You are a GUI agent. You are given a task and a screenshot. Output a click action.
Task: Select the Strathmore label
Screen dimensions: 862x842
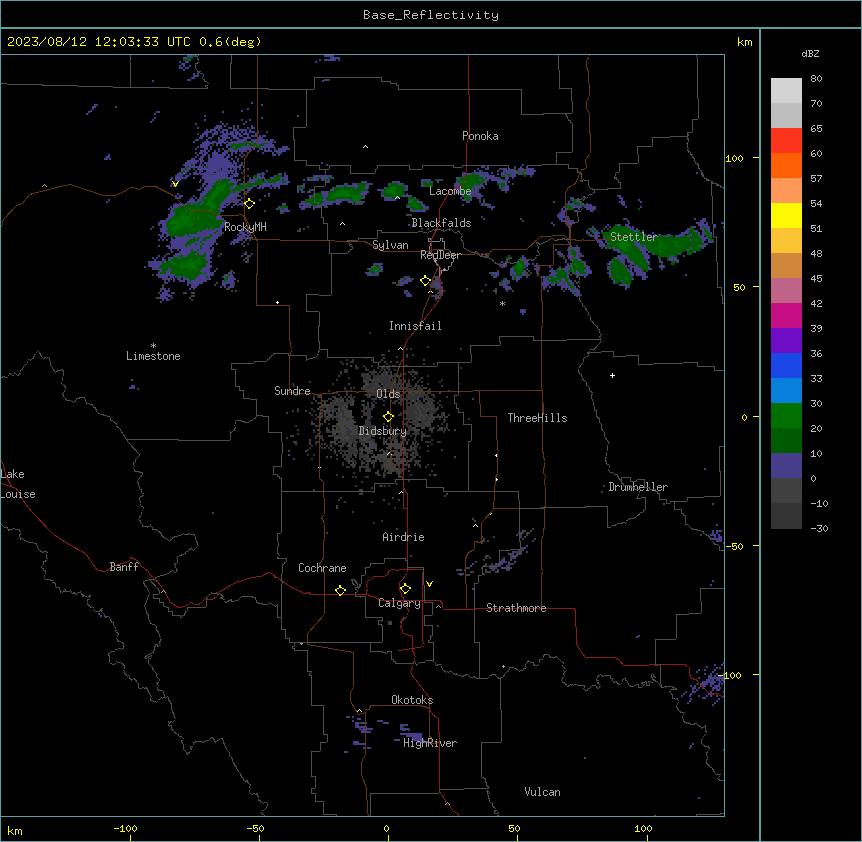pos(516,608)
